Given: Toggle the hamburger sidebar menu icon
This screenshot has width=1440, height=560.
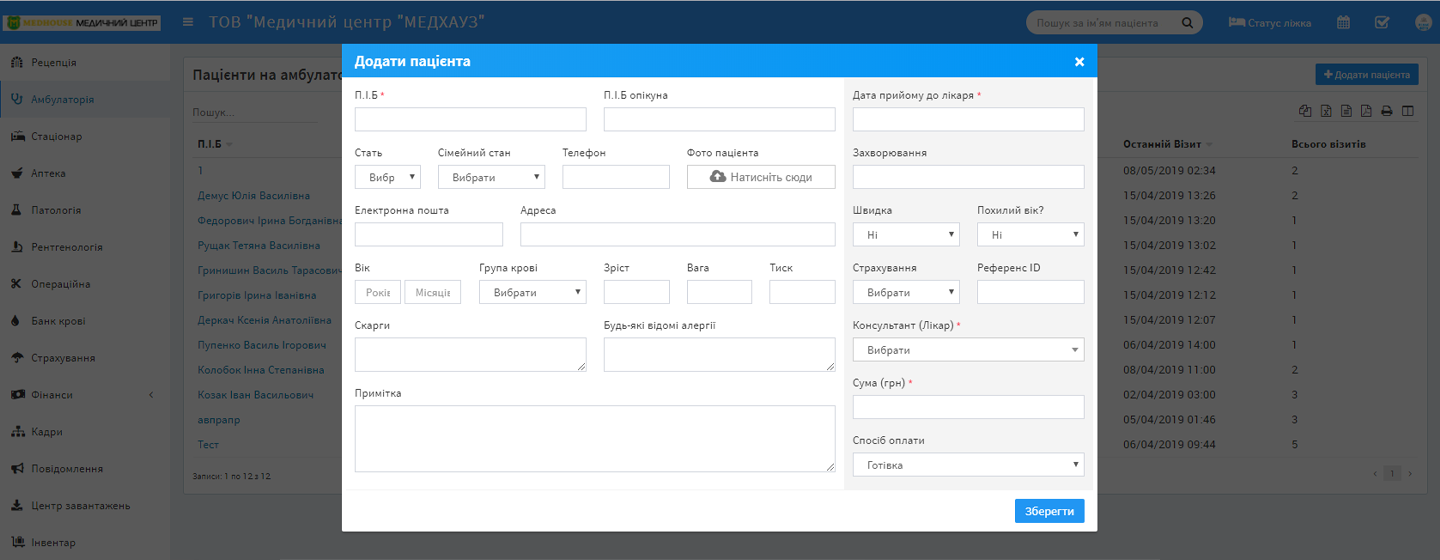Looking at the screenshot, I should [x=188, y=22].
